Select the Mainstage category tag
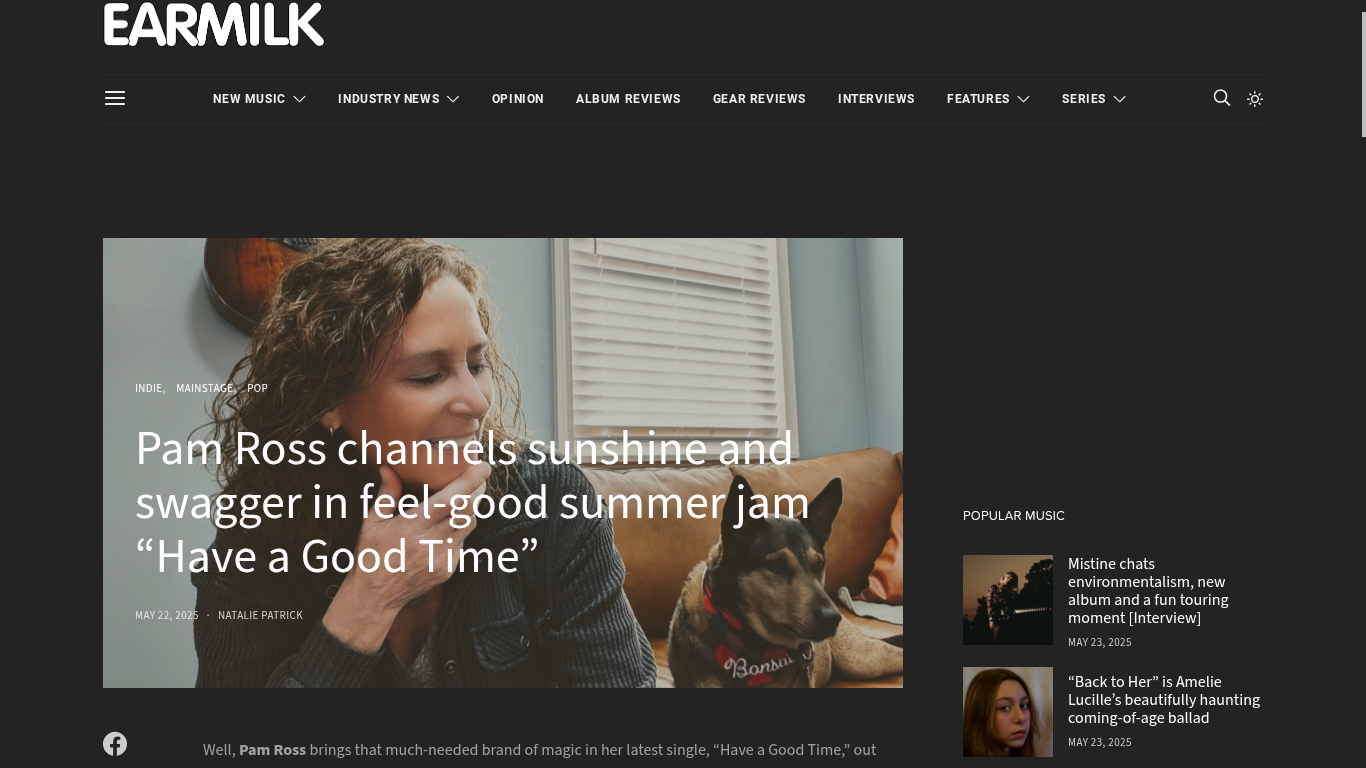Screen dimensions: 1366x768 (x=204, y=388)
